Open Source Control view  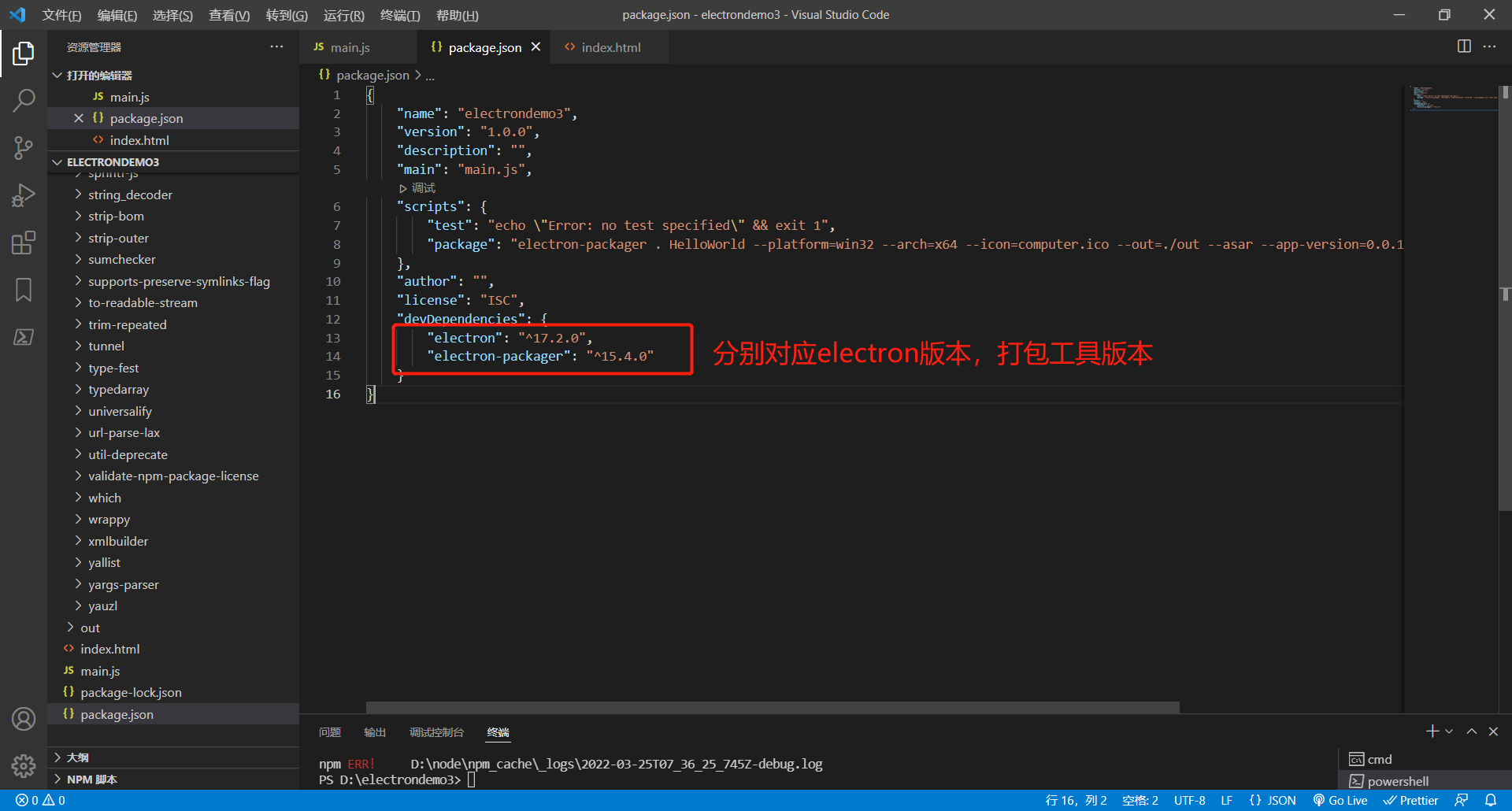click(x=24, y=148)
